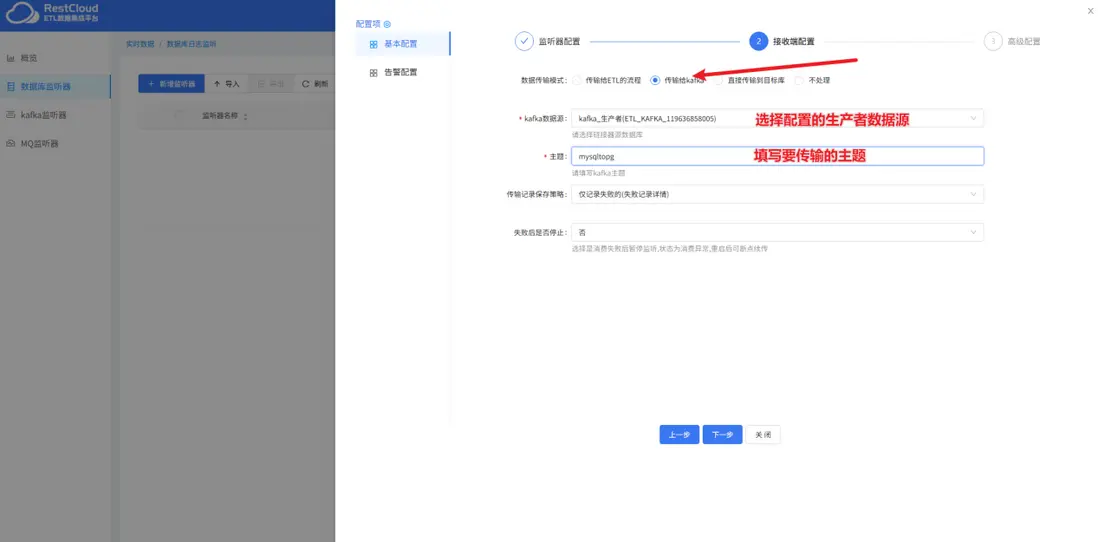Click the 监听器配置 step label
Image resolution: width=1098 pixels, height=542 pixels.
(559, 41)
